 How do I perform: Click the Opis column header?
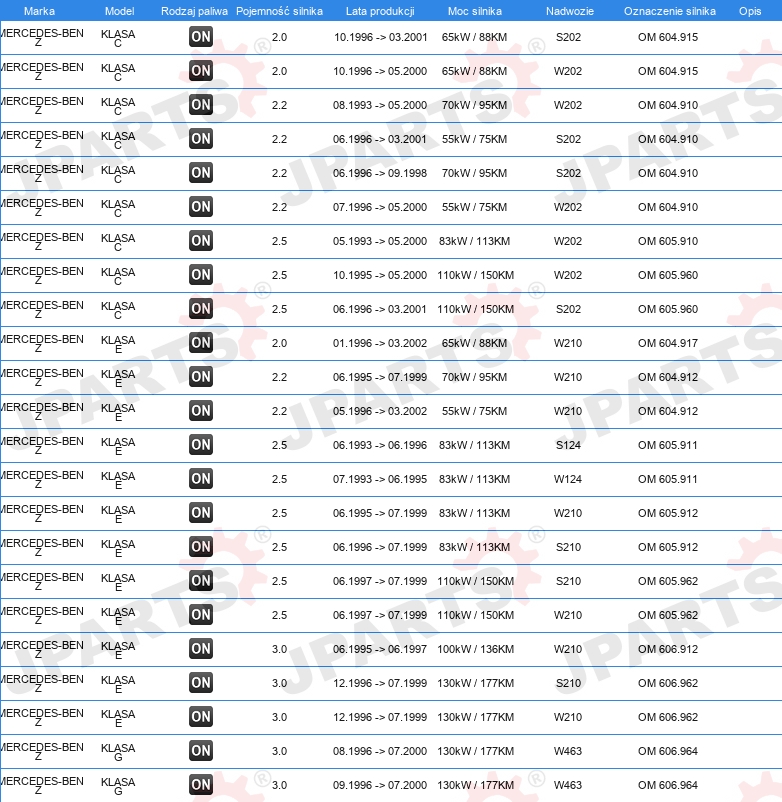[x=750, y=11]
